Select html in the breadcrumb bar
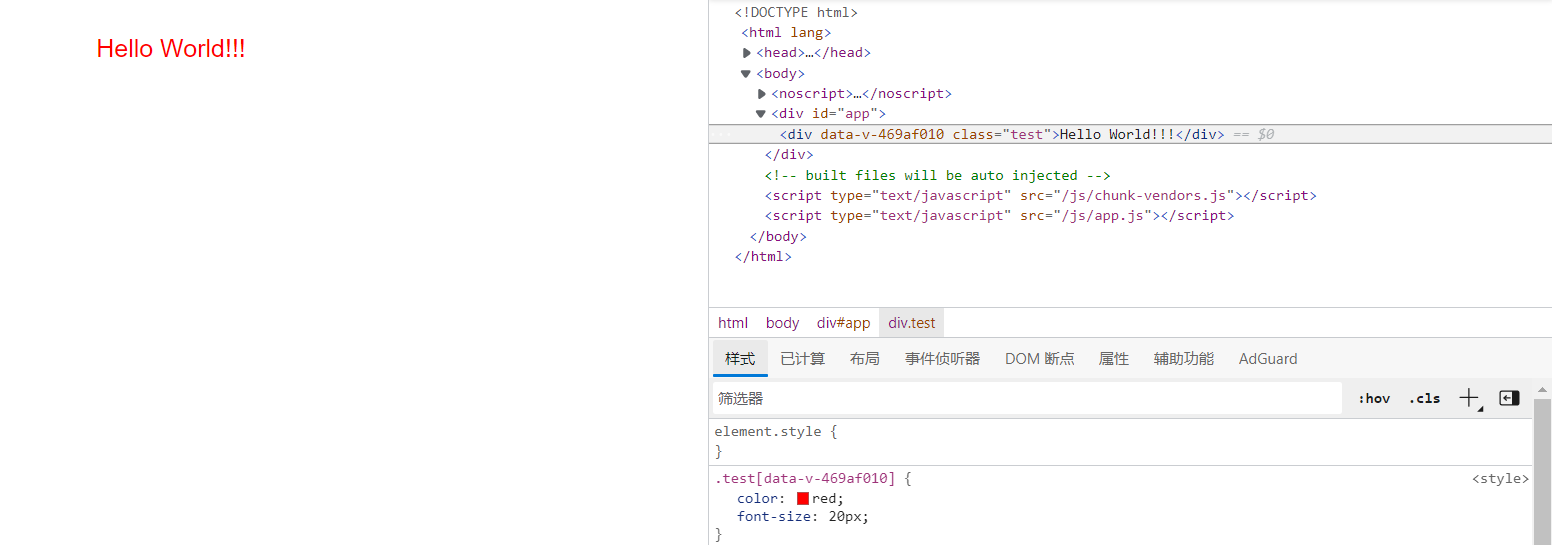Screen dimensions: 1552x545 [x=733, y=323]
